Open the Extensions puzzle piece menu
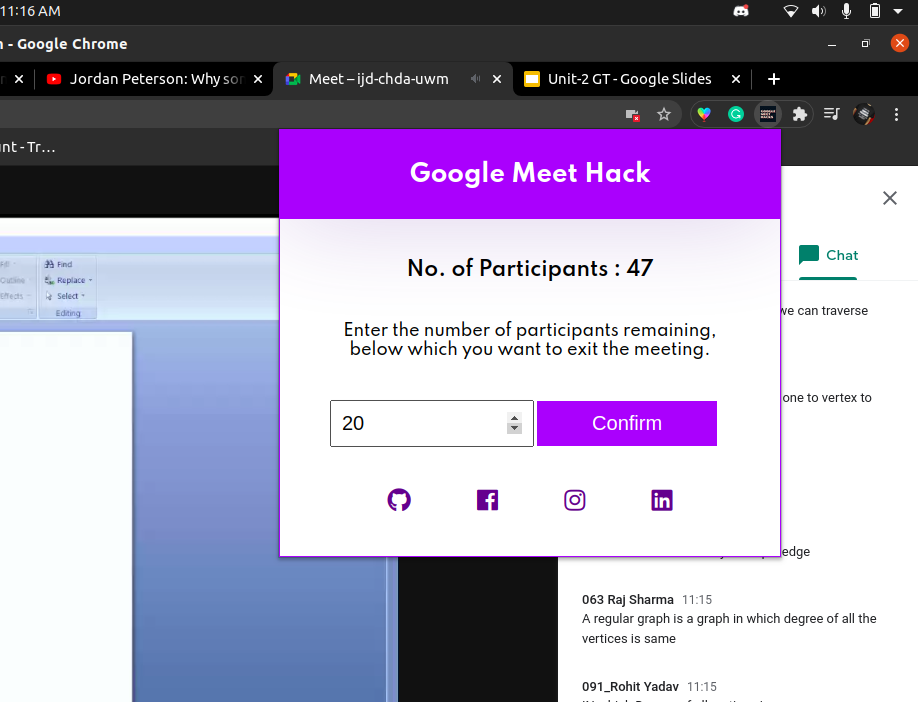918x702 pixels. pyautogui.click(x=800, y=114)
